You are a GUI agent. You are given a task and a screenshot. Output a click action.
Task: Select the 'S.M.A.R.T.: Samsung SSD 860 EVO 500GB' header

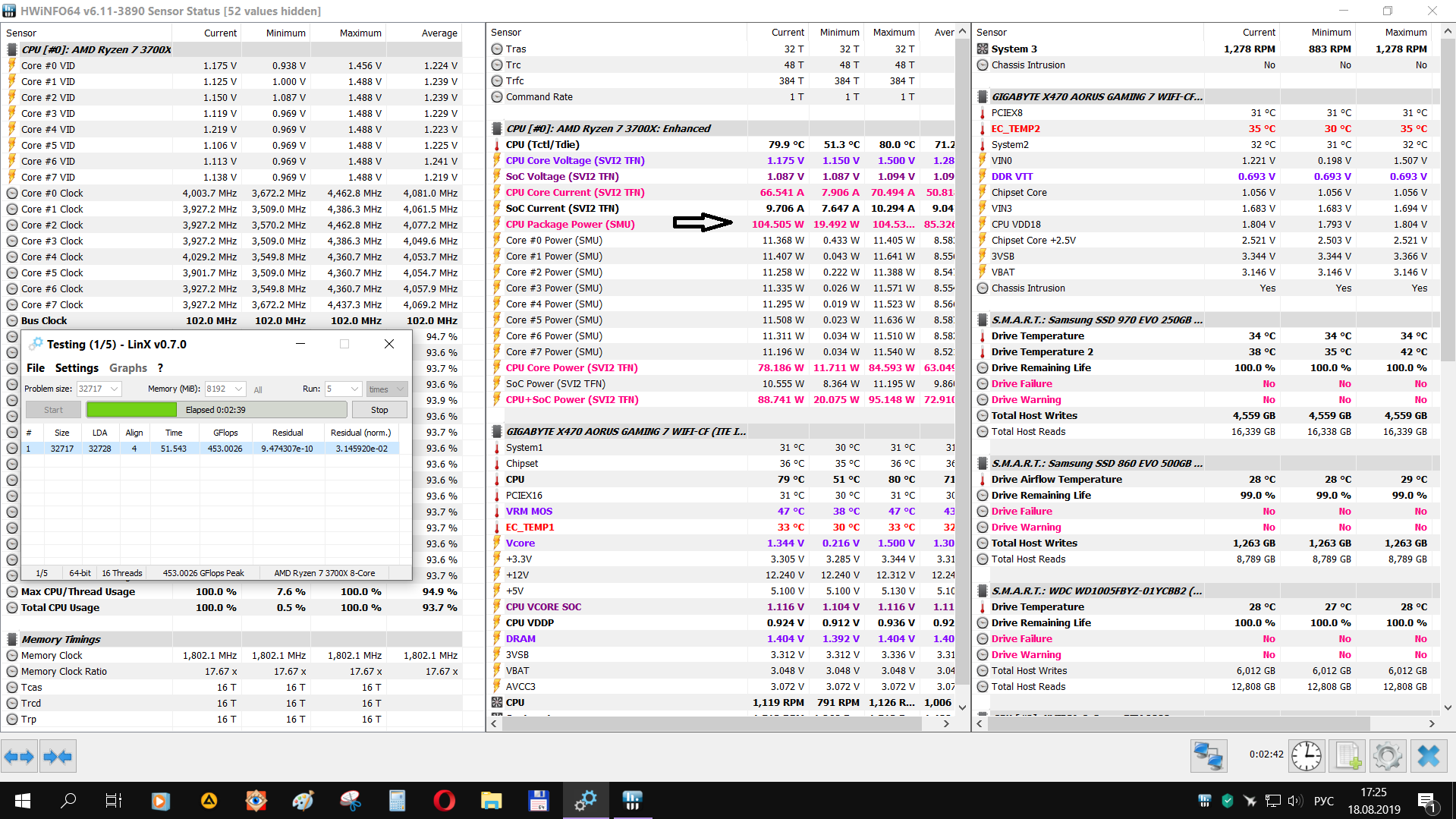(1096, 463)
